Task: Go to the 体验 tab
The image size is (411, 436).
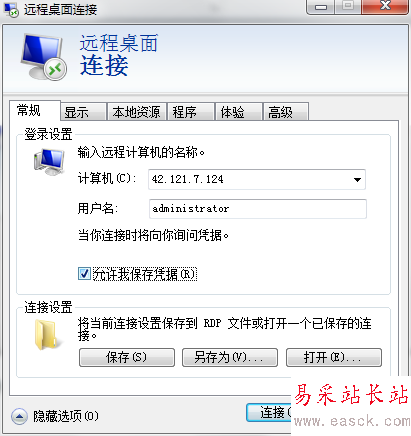Action: coord(238,112)
